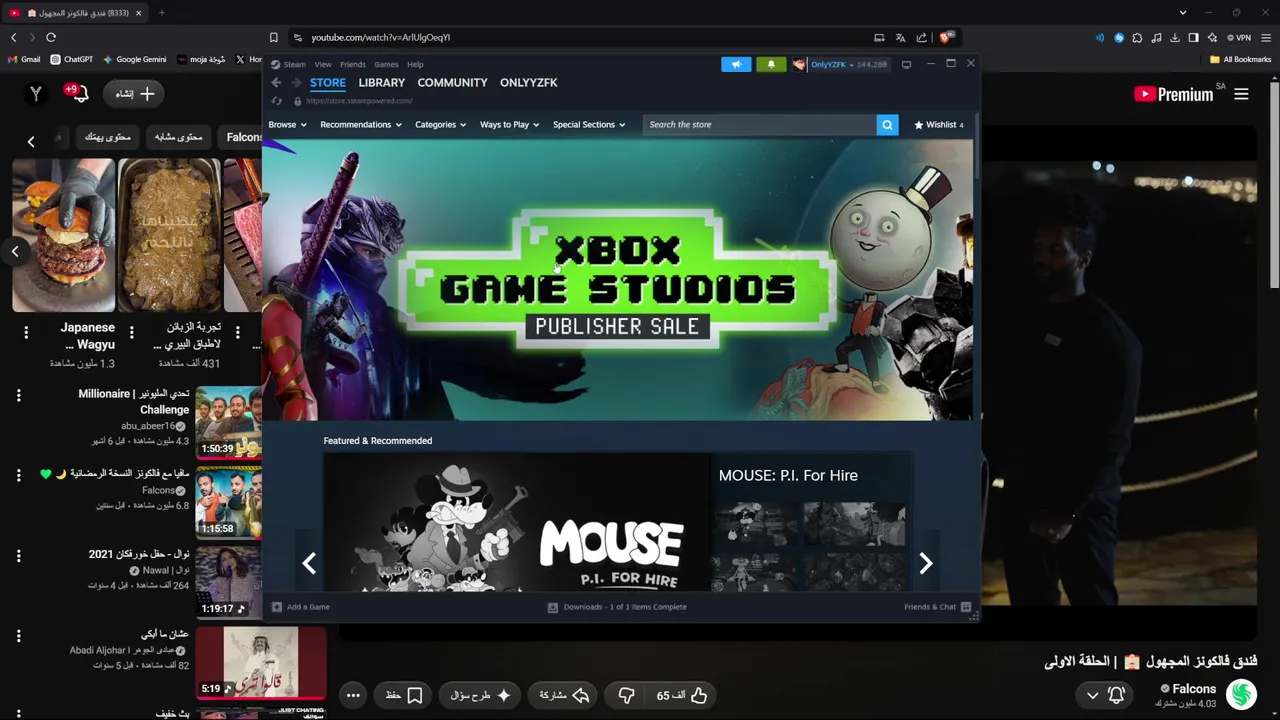The width and height of the screenshot is (1280, 720).
Task: Click the Steam store search field
Action: (759, 125)
